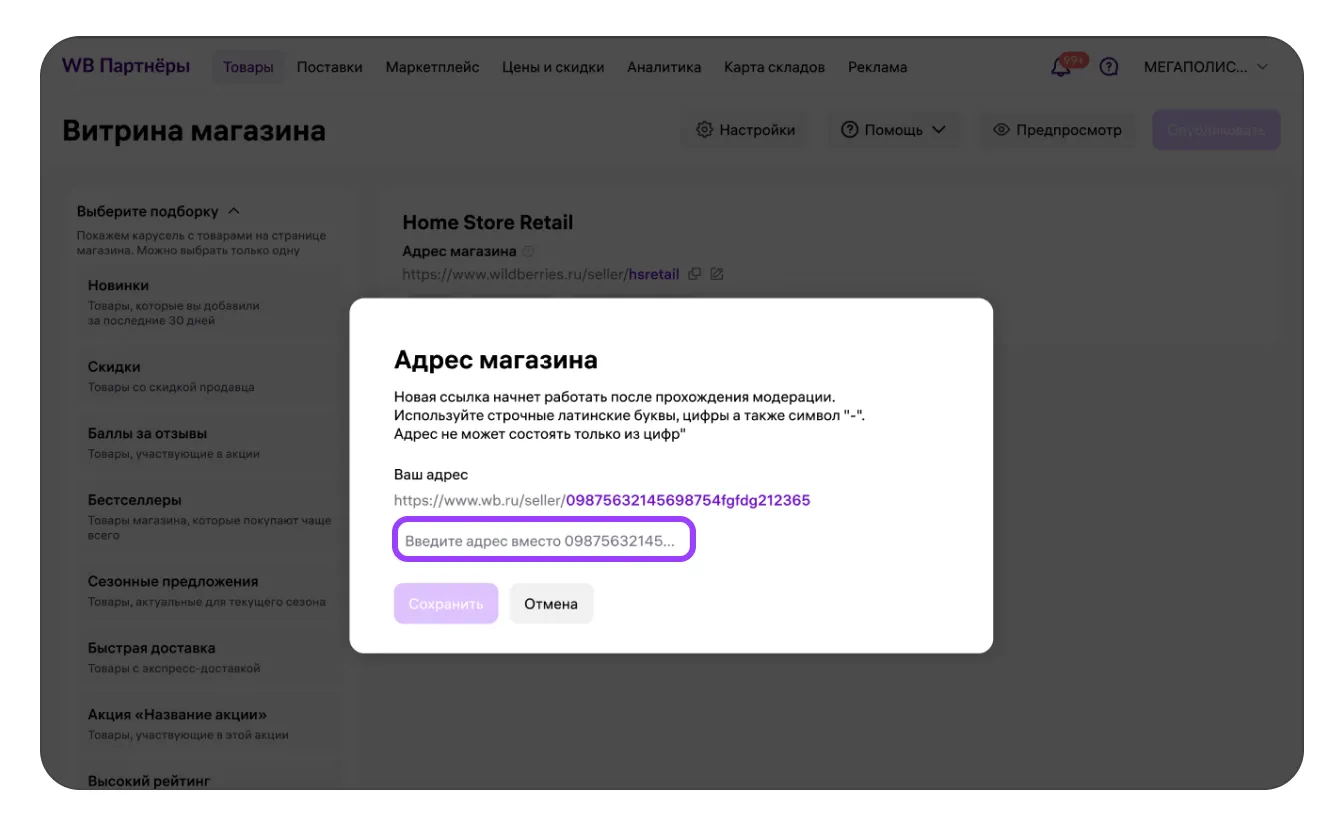Open Предпросмотр with the eye icon
The height and width of the screenshot is (826, 1344).
pos(1057,130)
